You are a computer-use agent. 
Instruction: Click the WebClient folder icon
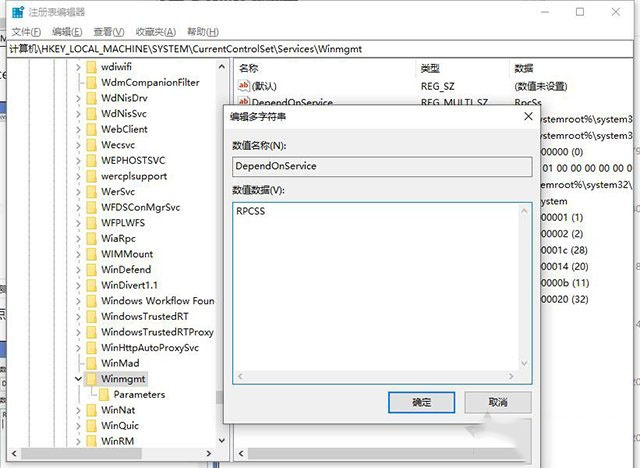(91, 129)
